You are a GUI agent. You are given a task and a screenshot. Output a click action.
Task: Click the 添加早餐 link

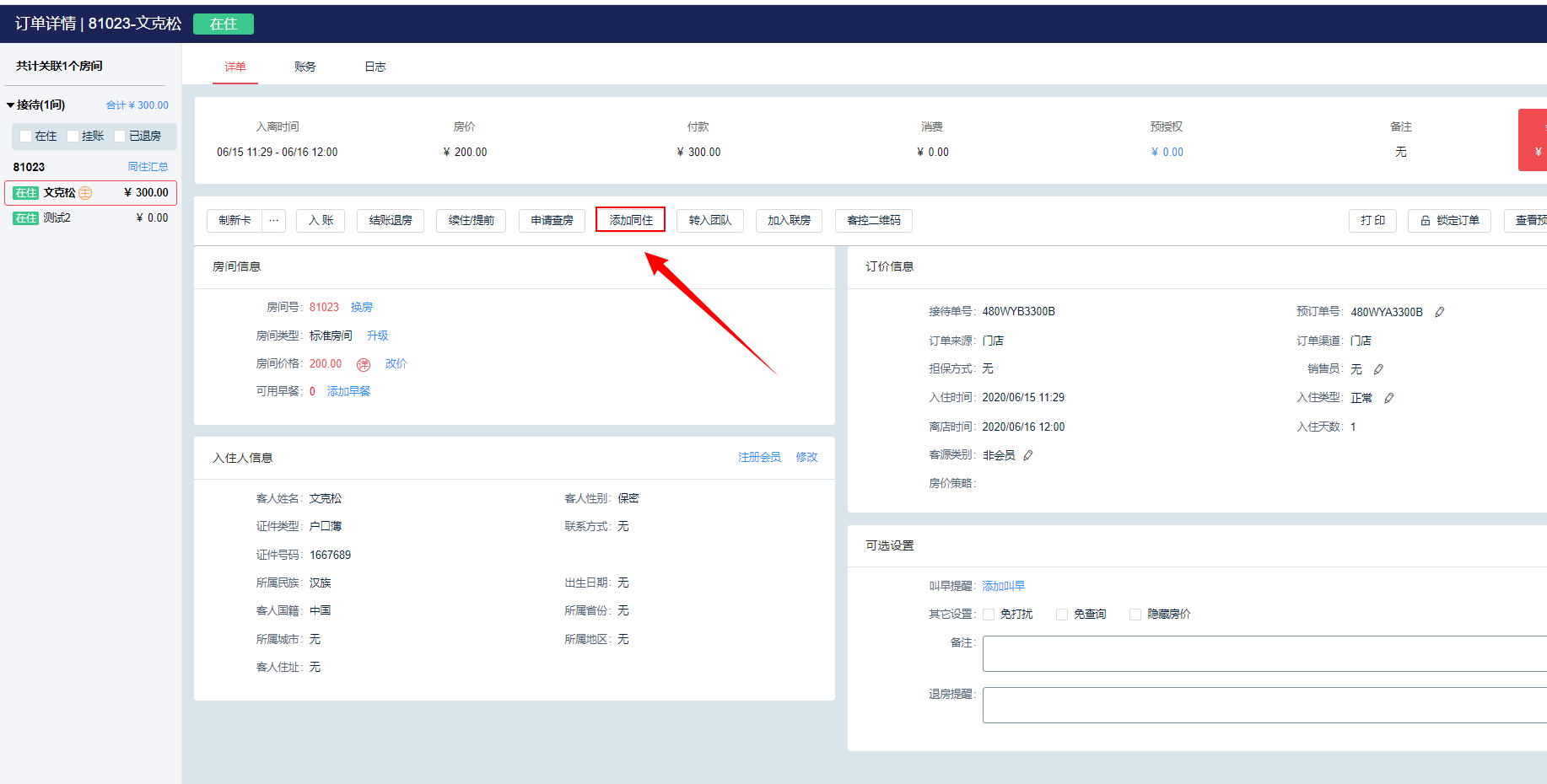348,392
